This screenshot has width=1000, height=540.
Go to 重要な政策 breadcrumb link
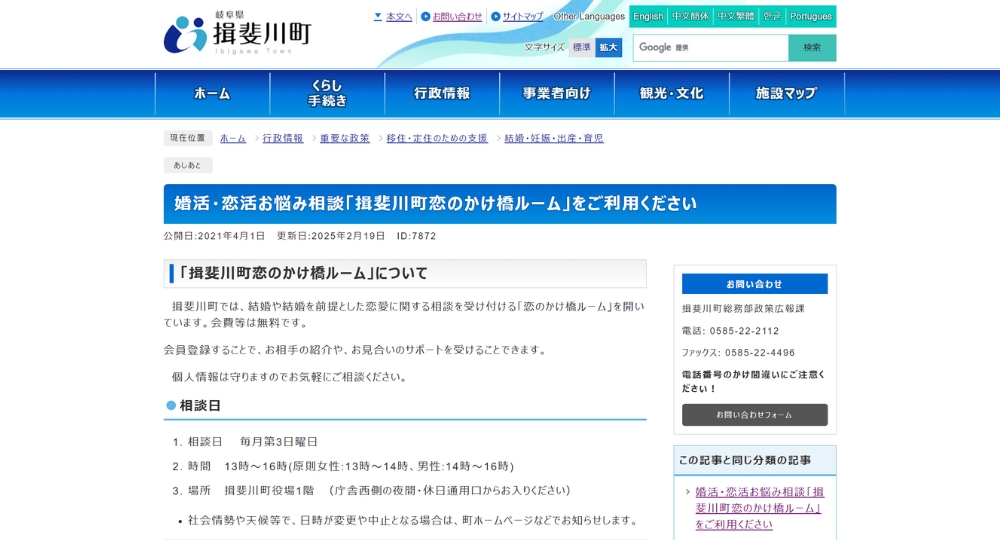pos(345,138)
